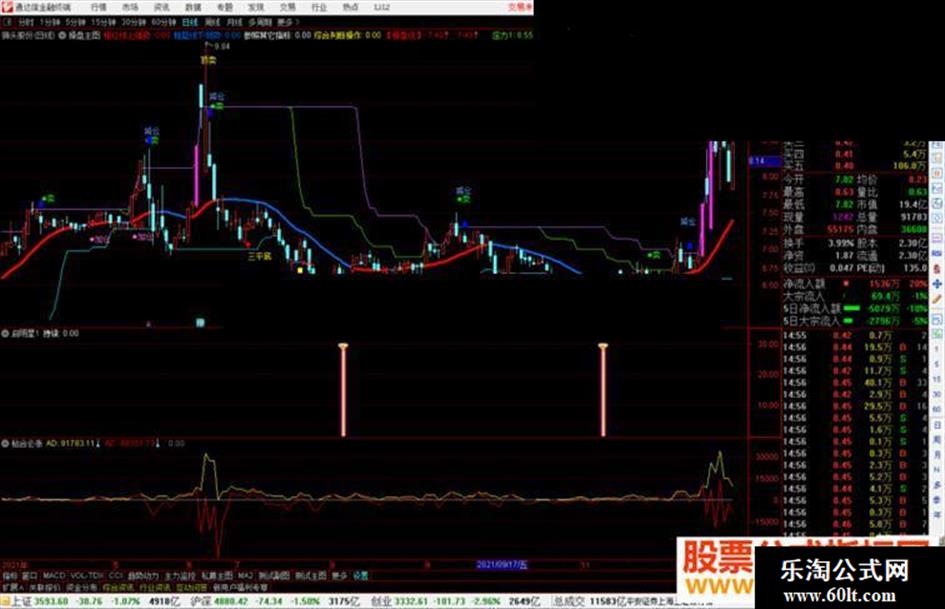Click the 换手 3.99% value
The image size is (945, 609).
[x=840, y=244]
